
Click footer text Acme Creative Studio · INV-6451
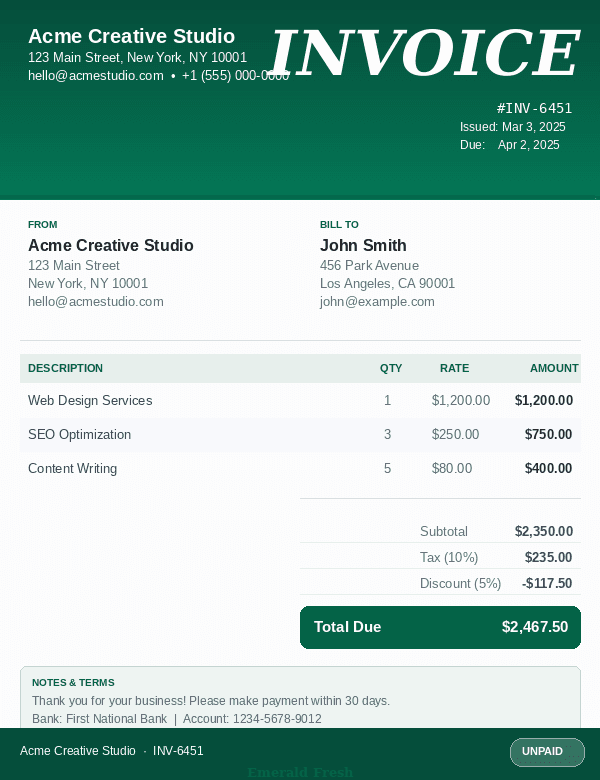click(x=111, y=751)
